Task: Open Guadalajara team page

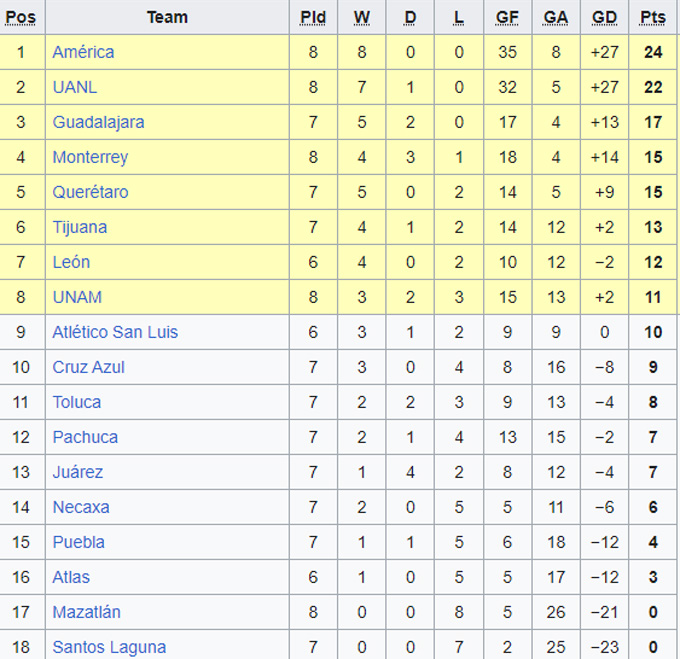Action: click(x=98, y=122)
